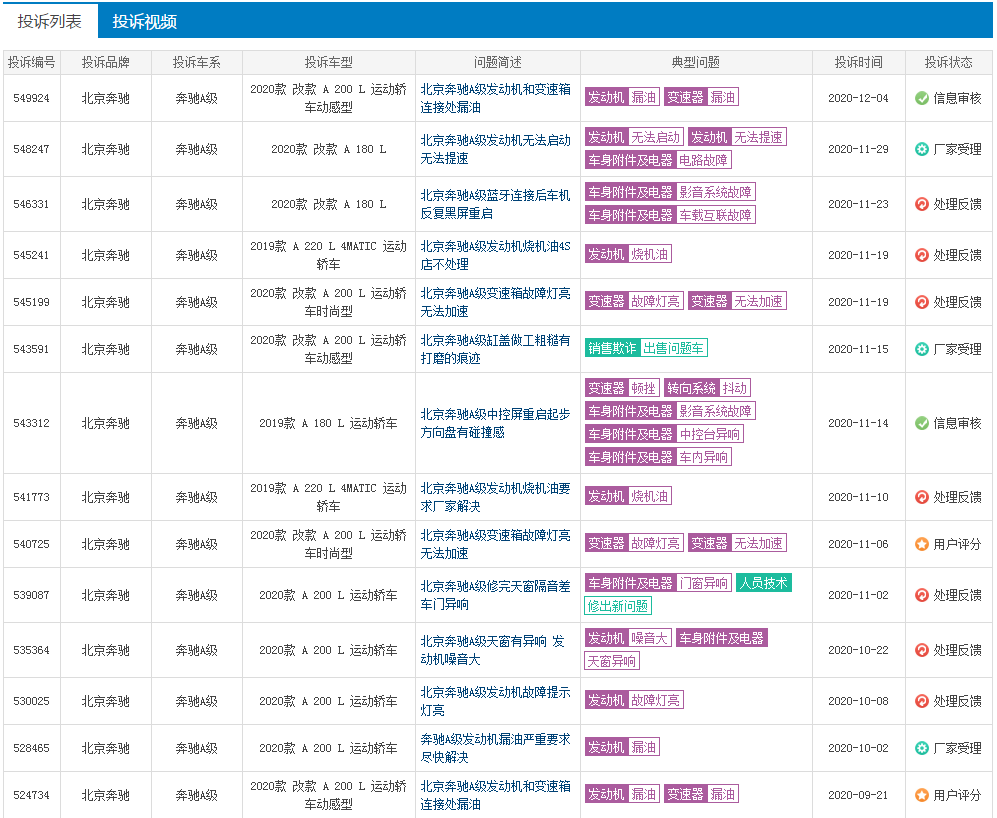
Task: Click the 发动机 无法提速 tag
Action: coord(738,137)
